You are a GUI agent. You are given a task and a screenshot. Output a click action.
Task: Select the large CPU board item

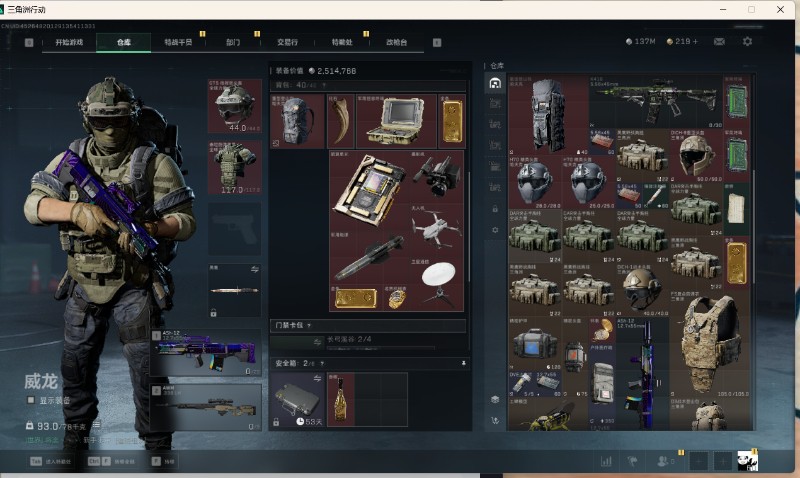click(369, 190)
